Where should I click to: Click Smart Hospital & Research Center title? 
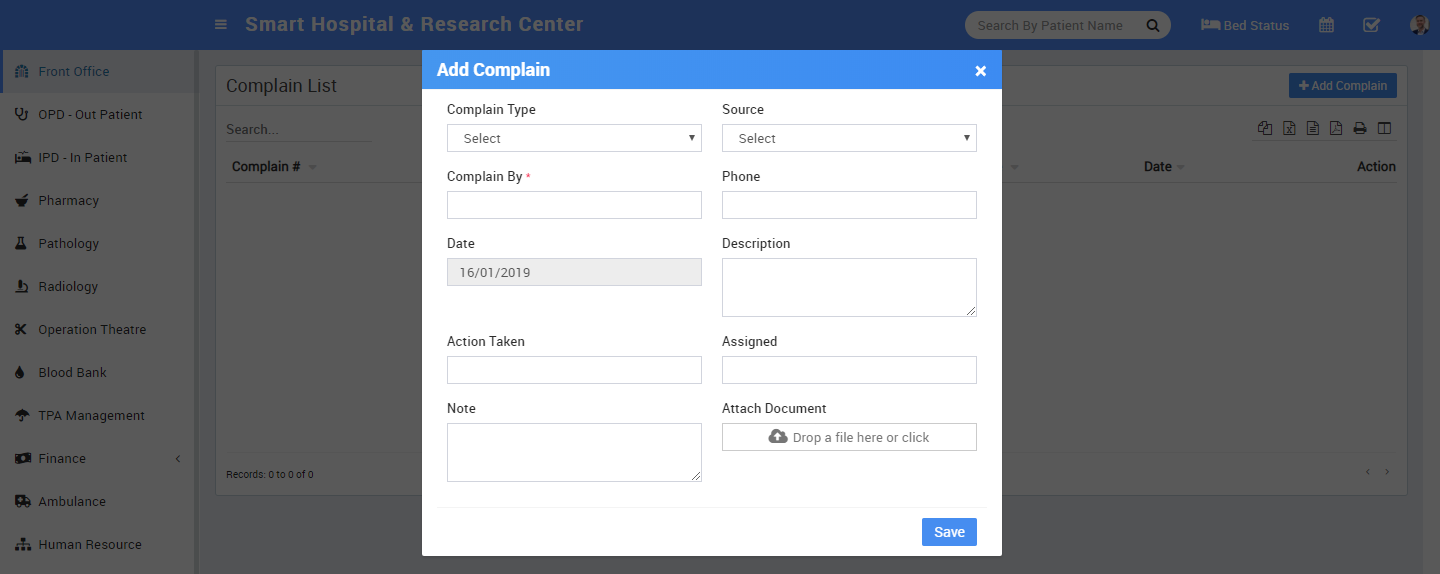pos(414,24)
